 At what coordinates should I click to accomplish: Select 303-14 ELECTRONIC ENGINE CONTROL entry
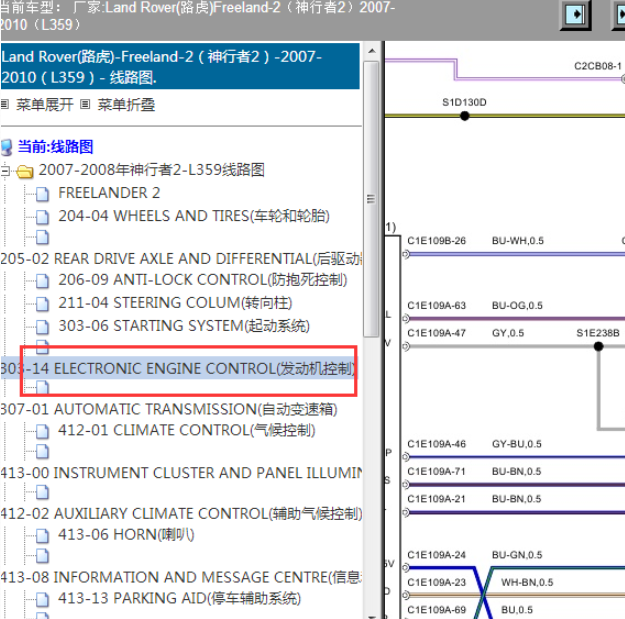[178, 369]
